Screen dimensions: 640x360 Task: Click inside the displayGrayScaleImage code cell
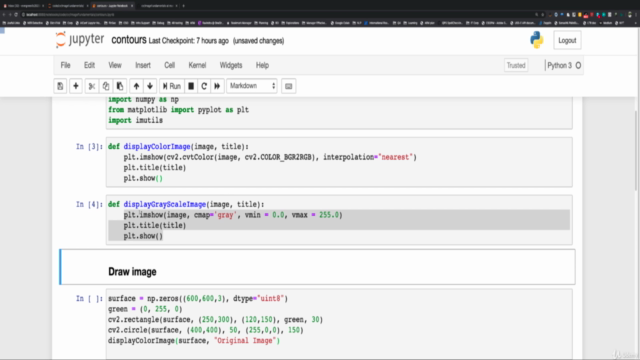click(339, 220)
